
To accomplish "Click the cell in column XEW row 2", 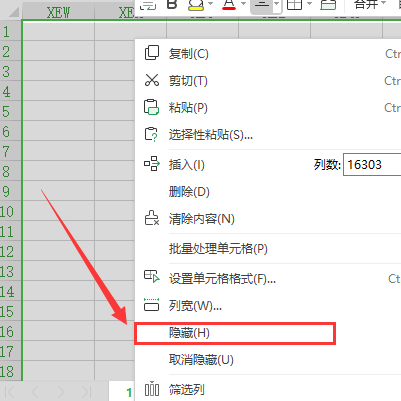I will tap(59, 51).
